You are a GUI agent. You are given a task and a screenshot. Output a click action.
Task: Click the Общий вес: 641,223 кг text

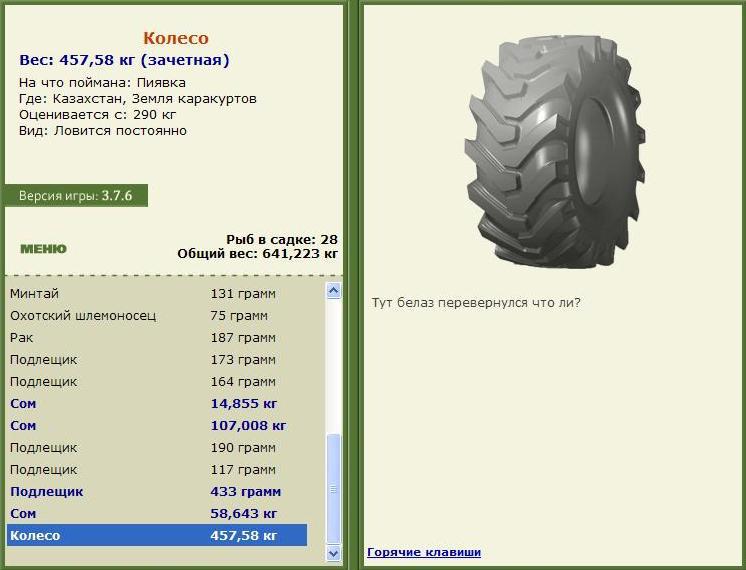pyautogui.click(x=257, y=254)
